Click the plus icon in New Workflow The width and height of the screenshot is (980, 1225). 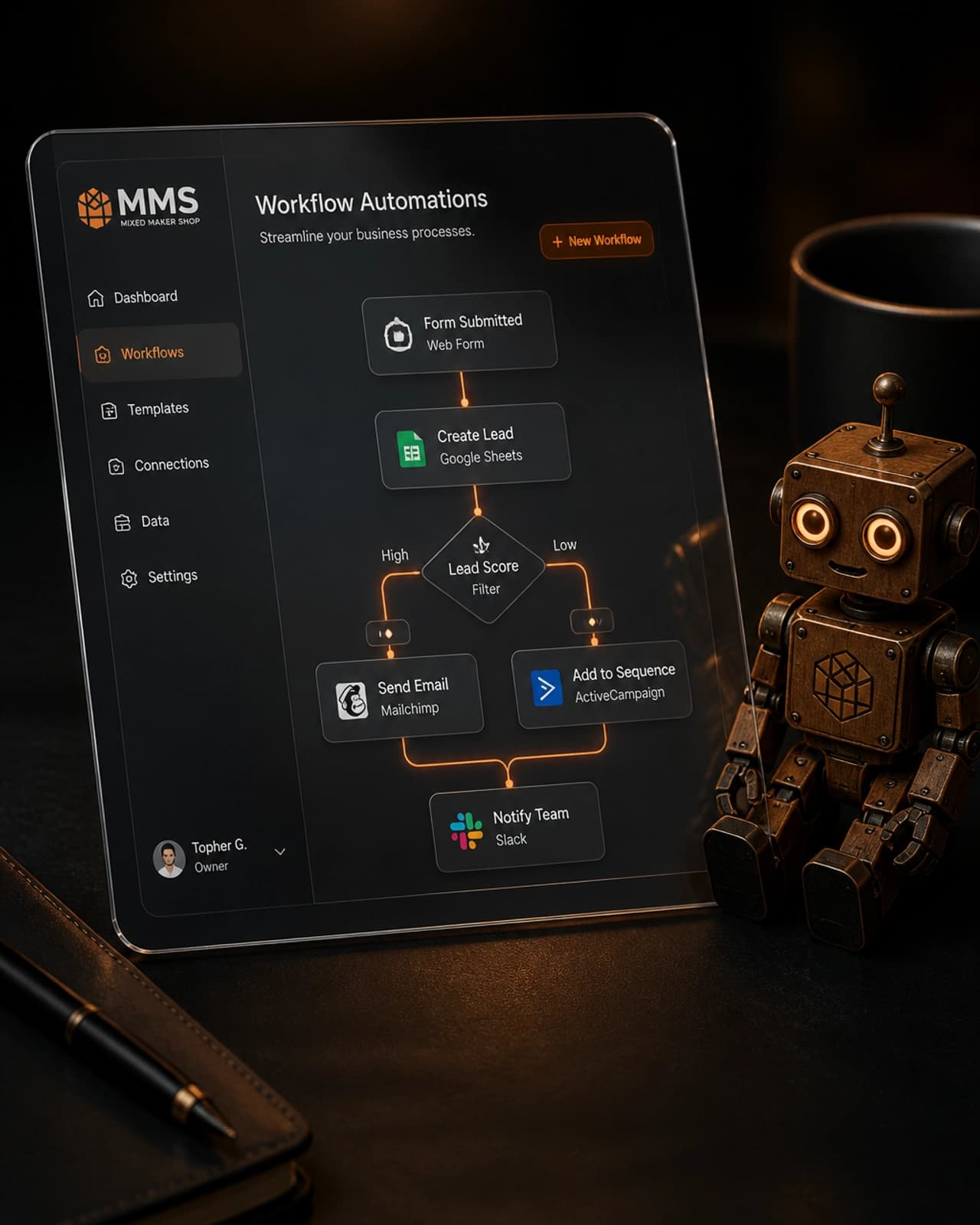(557, 242)
